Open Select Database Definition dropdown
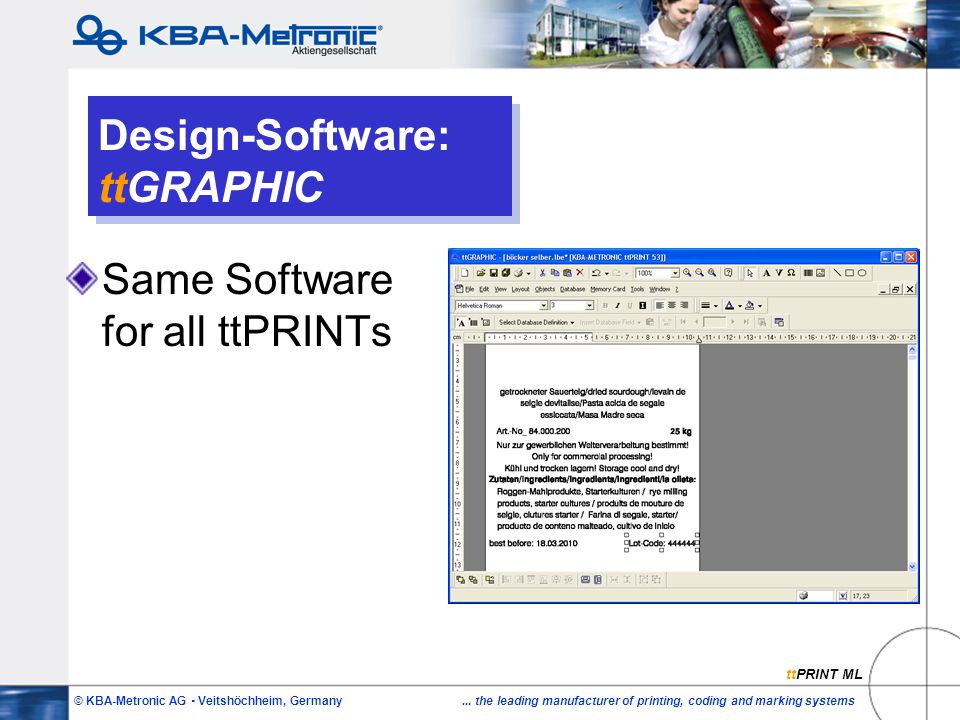Screen dimensions: 960x720 point(536,322)
